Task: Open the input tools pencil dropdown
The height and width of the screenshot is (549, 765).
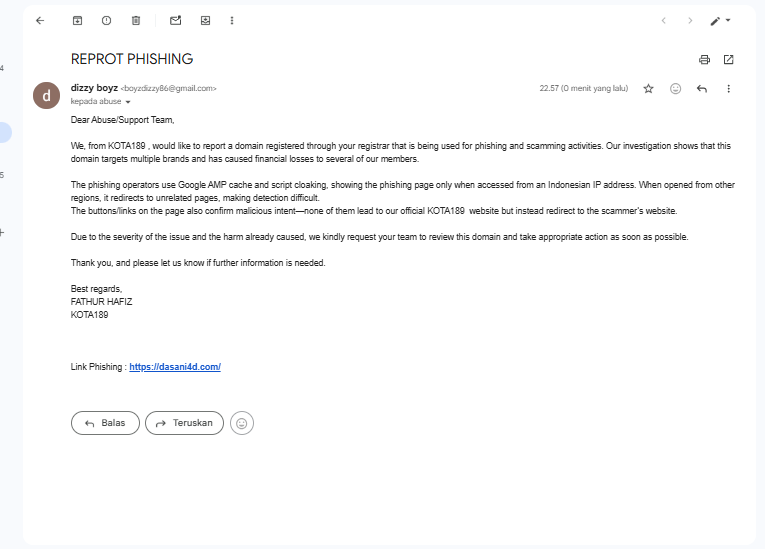Action: point(720,20)
